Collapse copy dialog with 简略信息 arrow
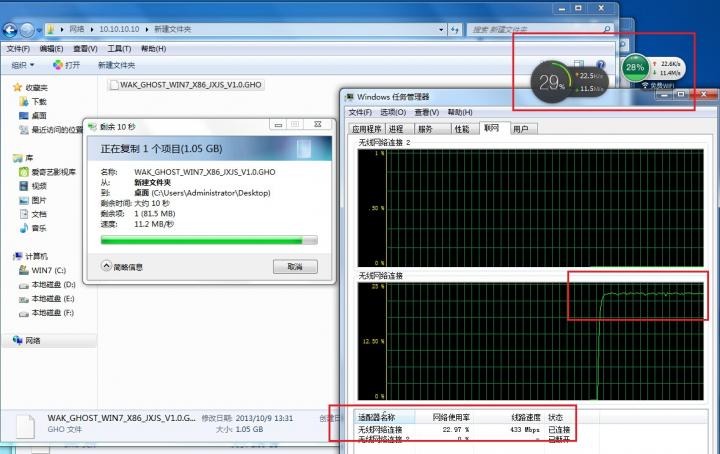The image size is (720, 454). [x=106, y=266]
